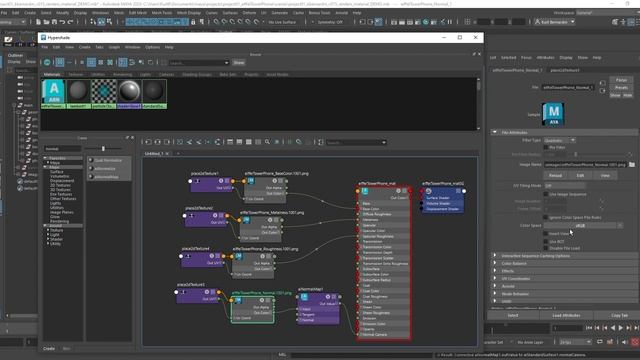Click the folder browse icon beside Image Name
This screenshot has width=640, height=360.
632,164
